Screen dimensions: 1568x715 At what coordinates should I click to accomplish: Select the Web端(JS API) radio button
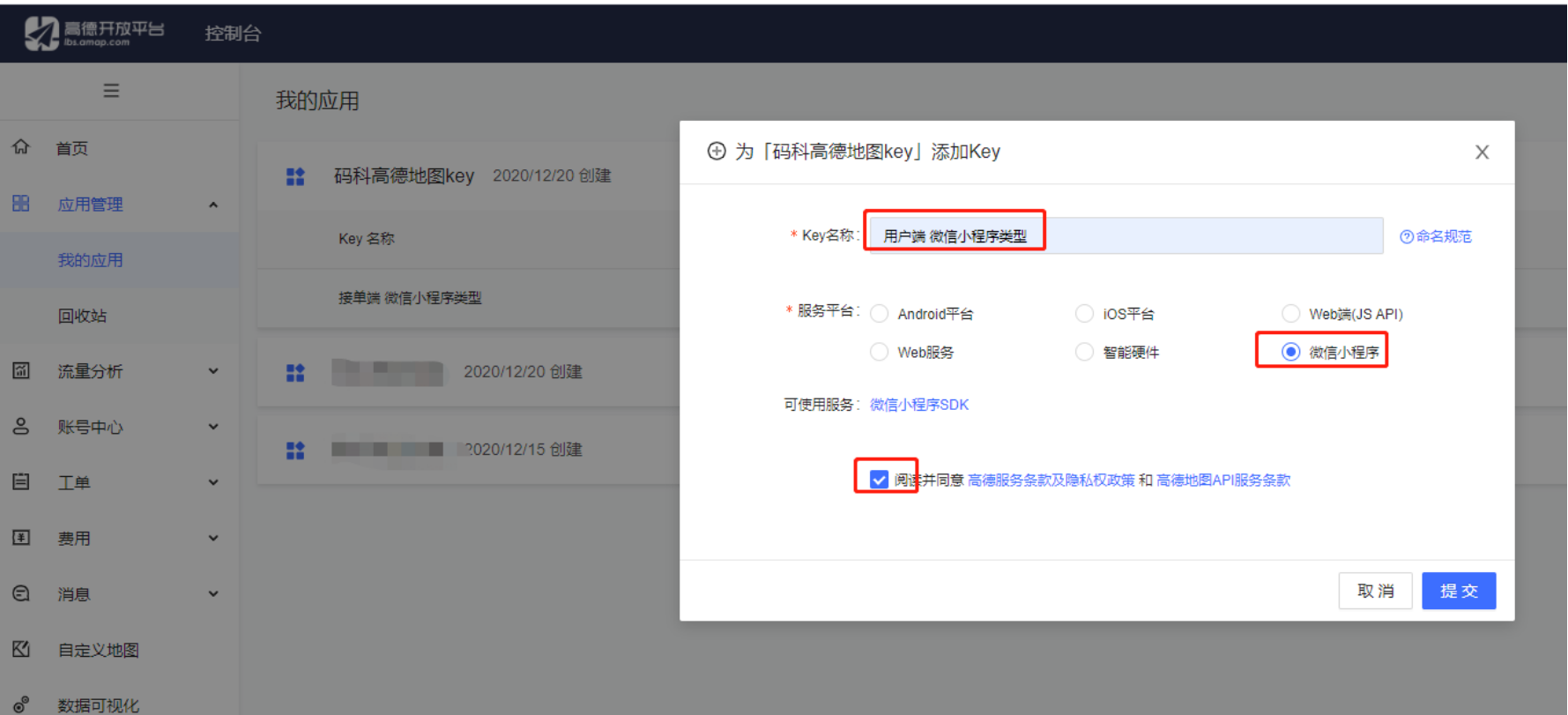(1290, 313)
